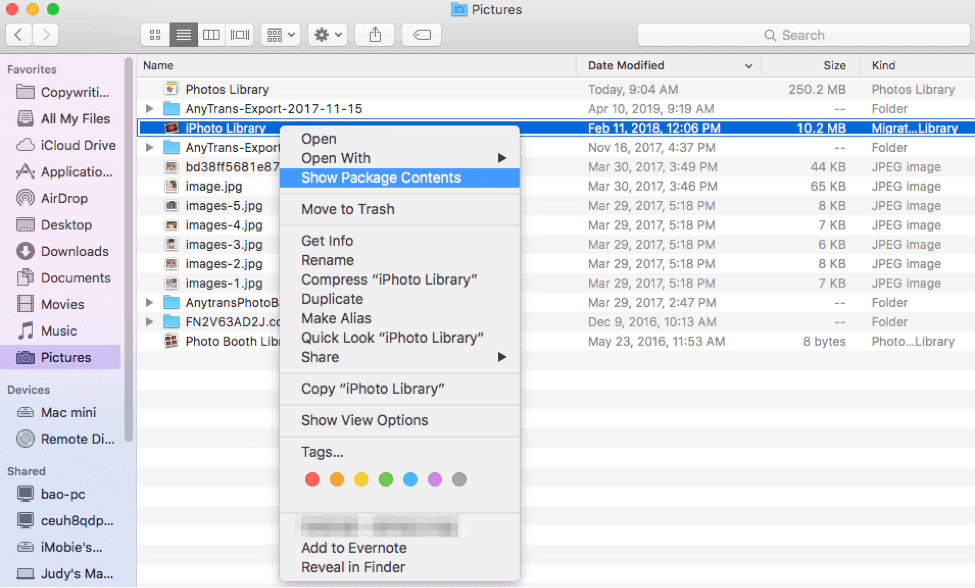Choose Show View Options
This screenshot has width=975, height=588.
click(399, 421)
